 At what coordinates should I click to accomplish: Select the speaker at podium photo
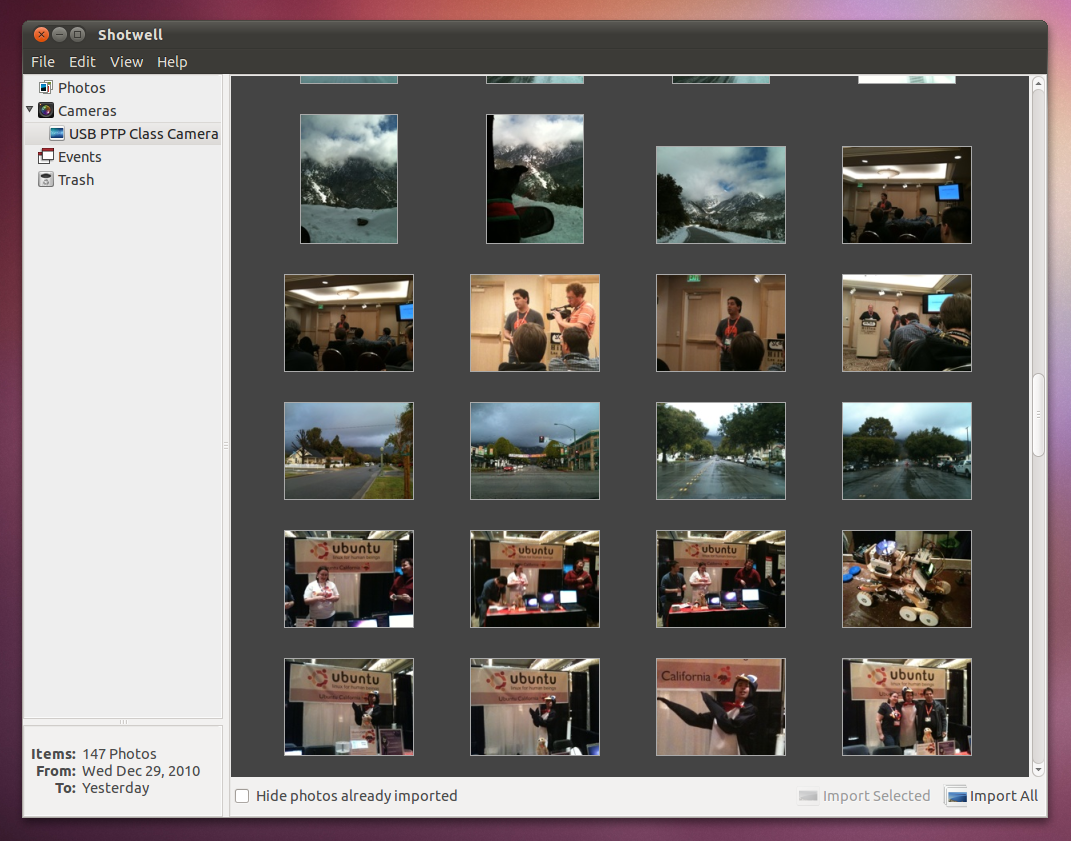pos(906,323)
